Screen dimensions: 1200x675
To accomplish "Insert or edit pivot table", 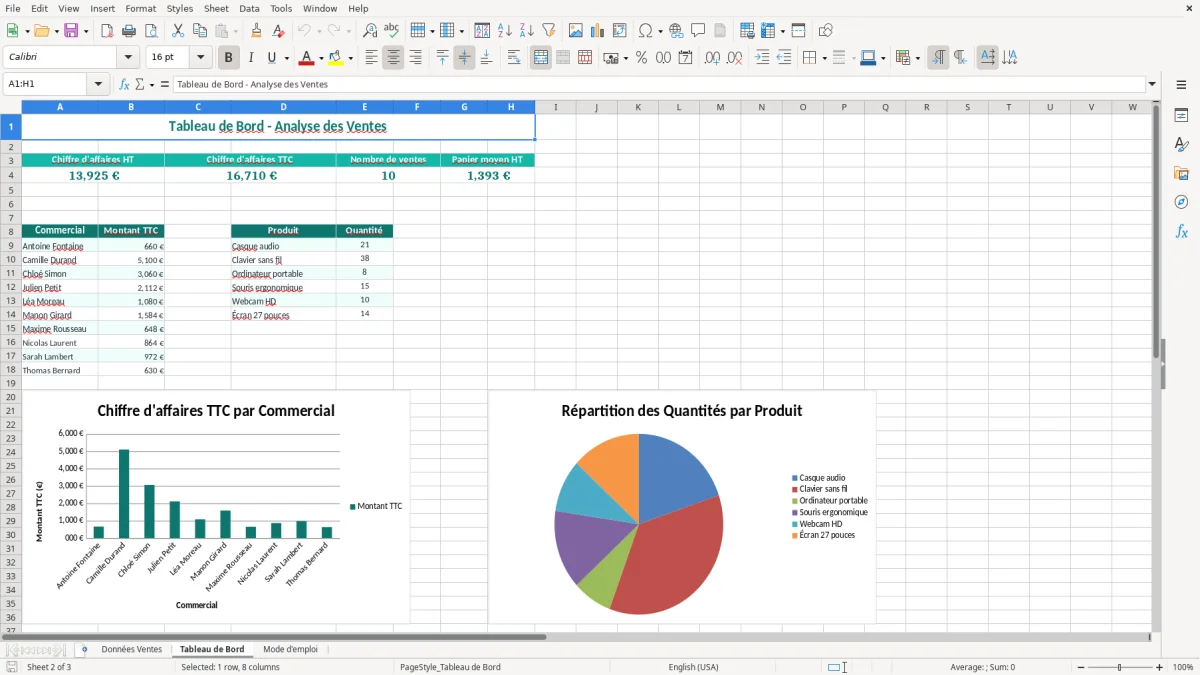I will 620,31.
